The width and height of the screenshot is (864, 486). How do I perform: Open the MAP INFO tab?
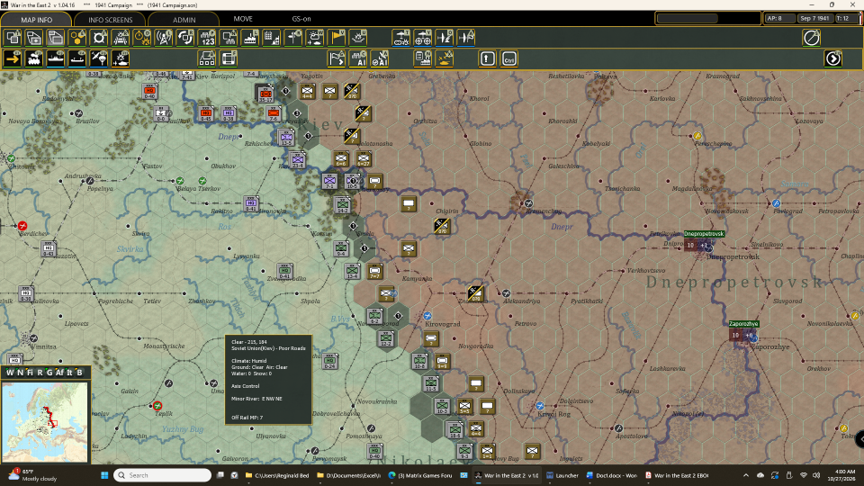pos(36,19)
